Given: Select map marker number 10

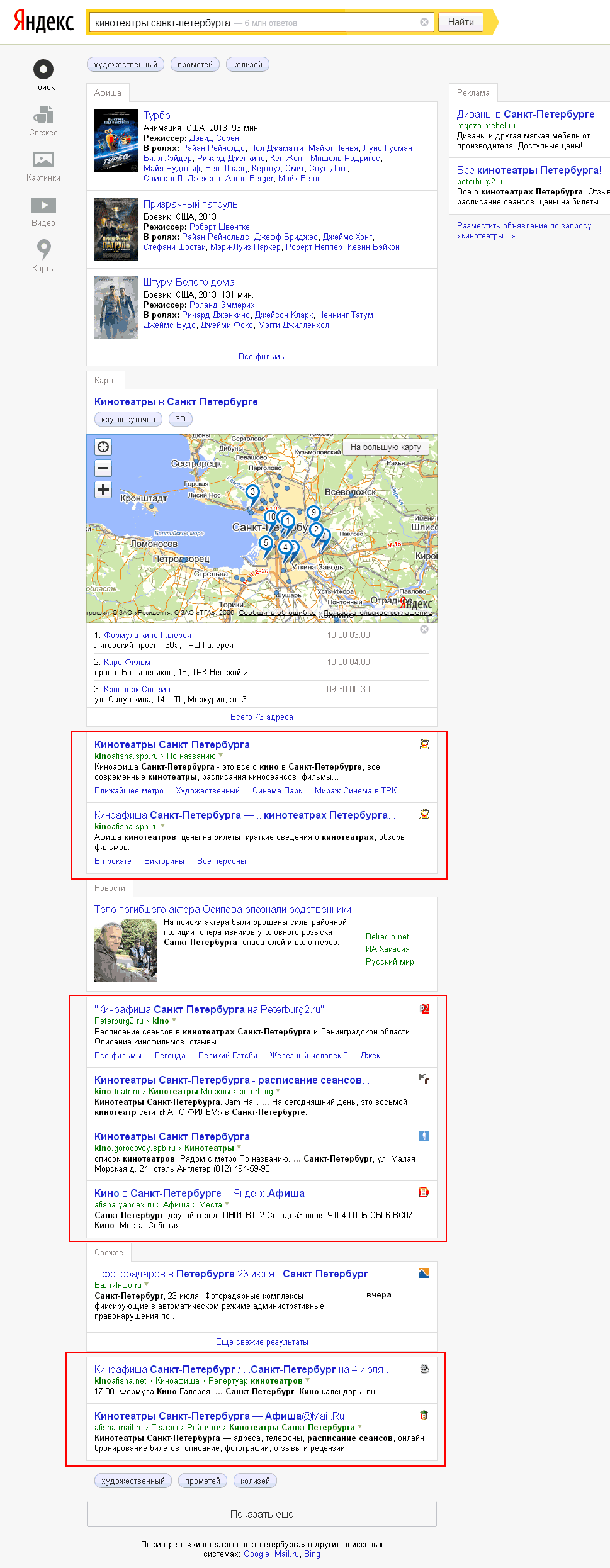Looking at the screenshot, I should [x=271, y=517].
